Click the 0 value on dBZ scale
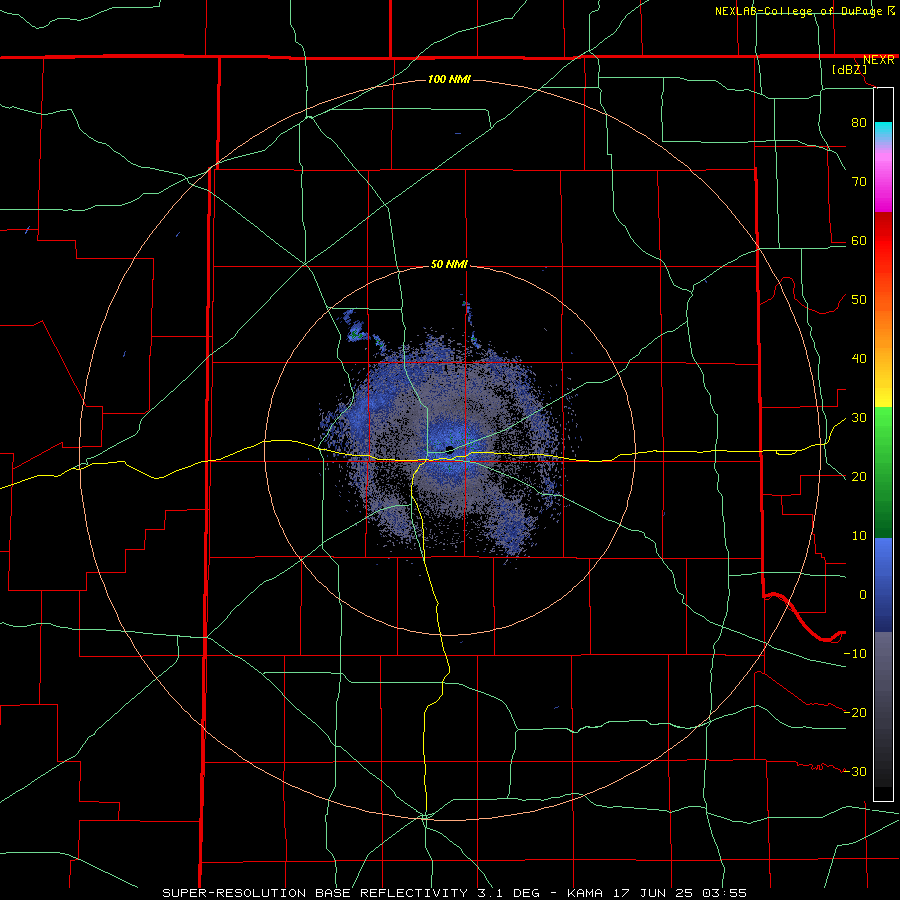This screenshot has height=900, width=900. coord(863,595)
